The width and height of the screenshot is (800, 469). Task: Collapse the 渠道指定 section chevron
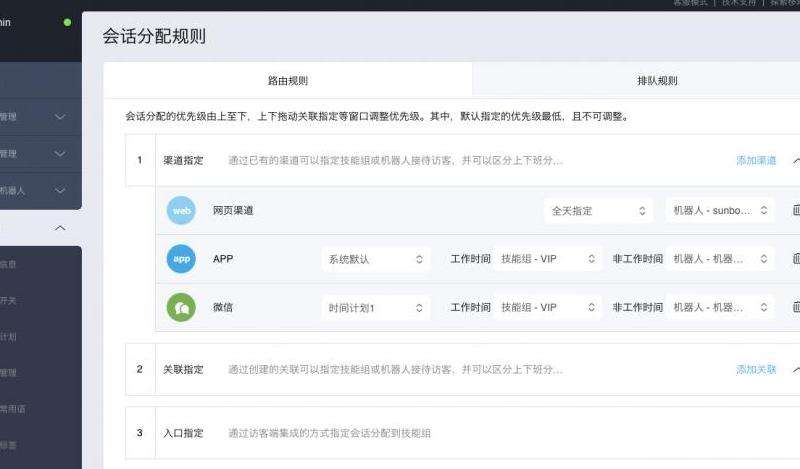point(796,160)
